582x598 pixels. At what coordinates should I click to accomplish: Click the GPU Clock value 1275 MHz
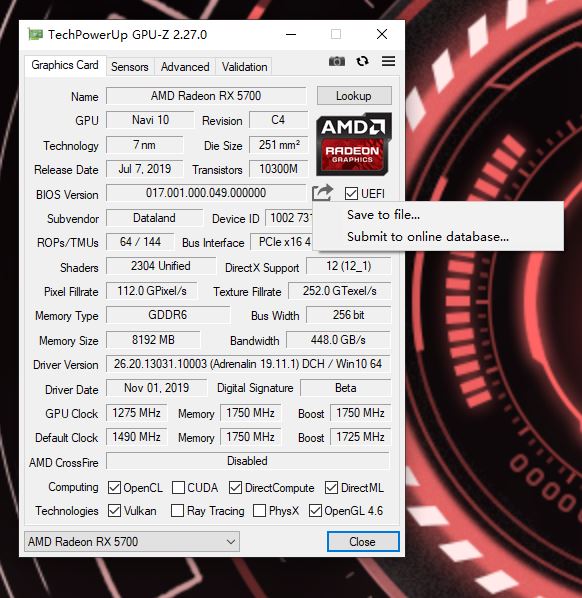point(137,413)
